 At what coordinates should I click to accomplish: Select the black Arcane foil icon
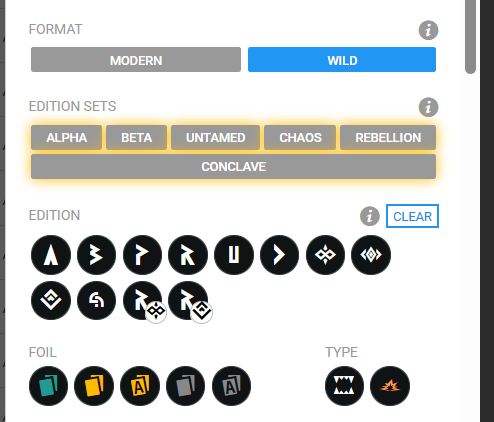tap(231, 386)
